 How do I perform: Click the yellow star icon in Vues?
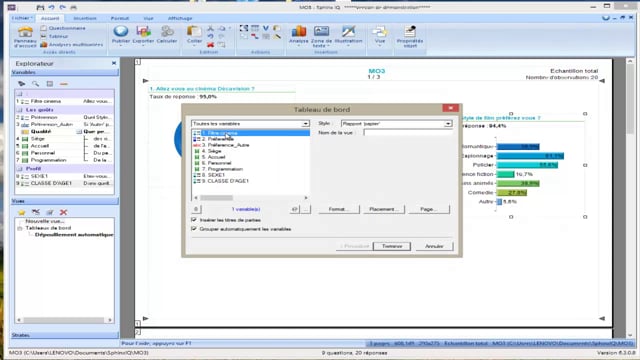(x=22, y=212)
